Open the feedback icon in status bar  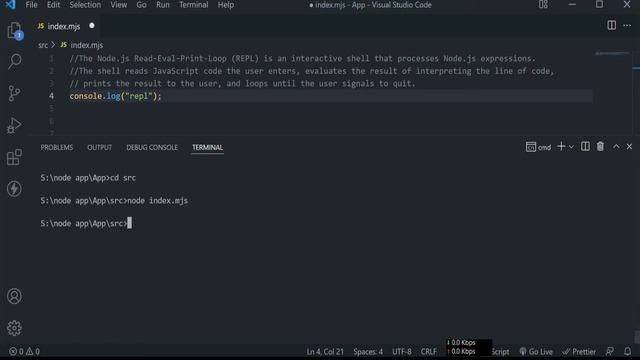pos(610,351)
